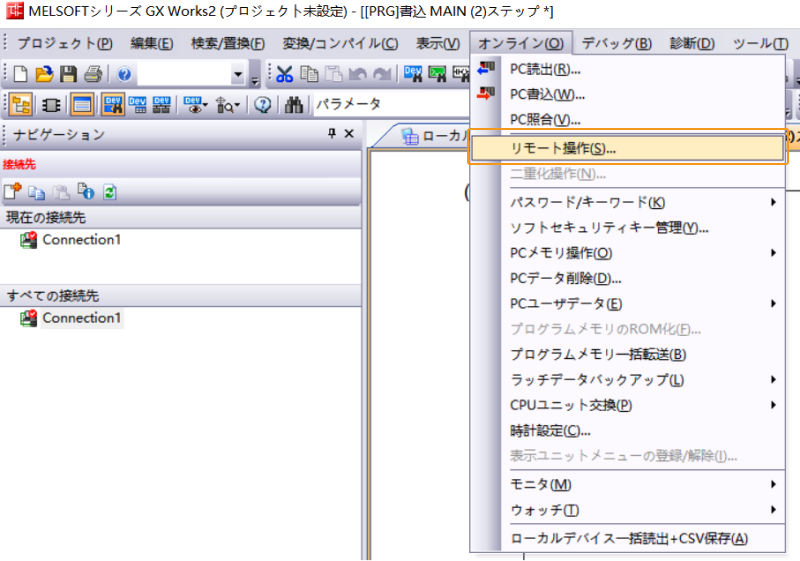800x561 pixels.
Task: Click the パラメータ search input field
Action: pyautogui.click(x=391, y=105)
